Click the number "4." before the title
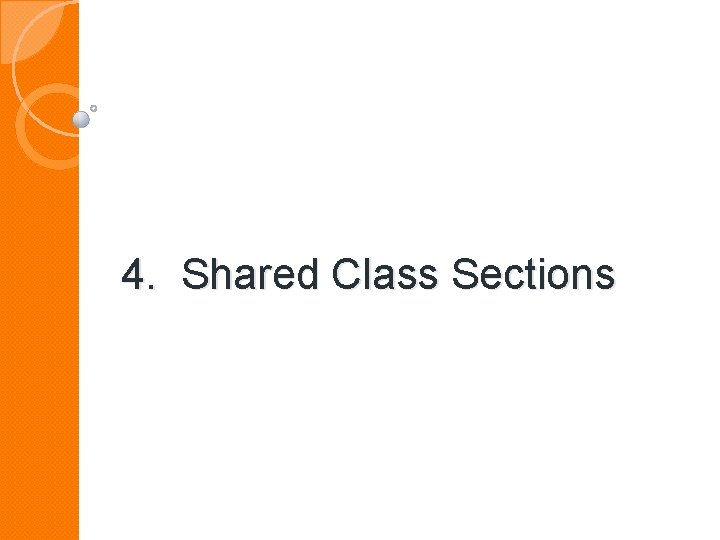 click(138, 274)
